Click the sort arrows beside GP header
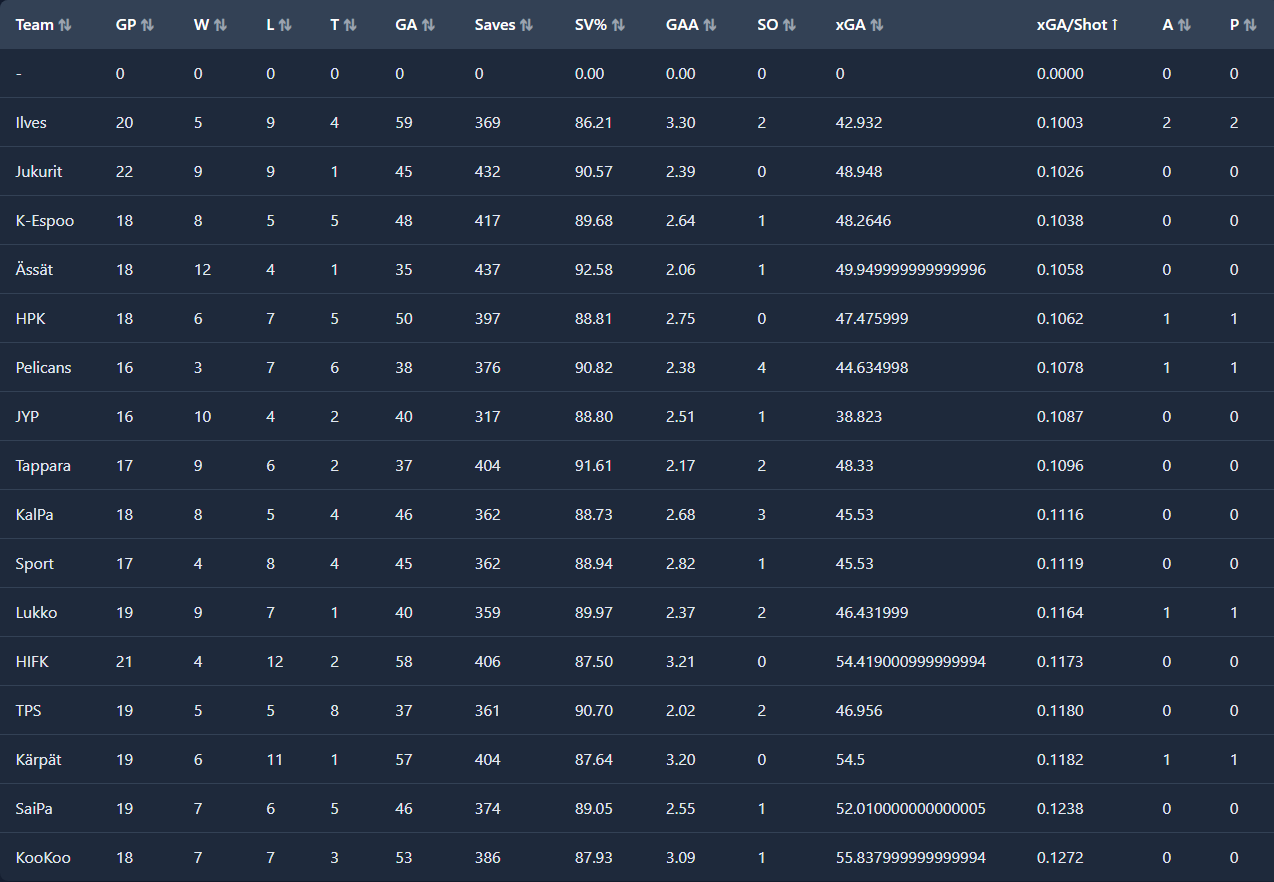1274x882 pixels. tap(147, 25)
